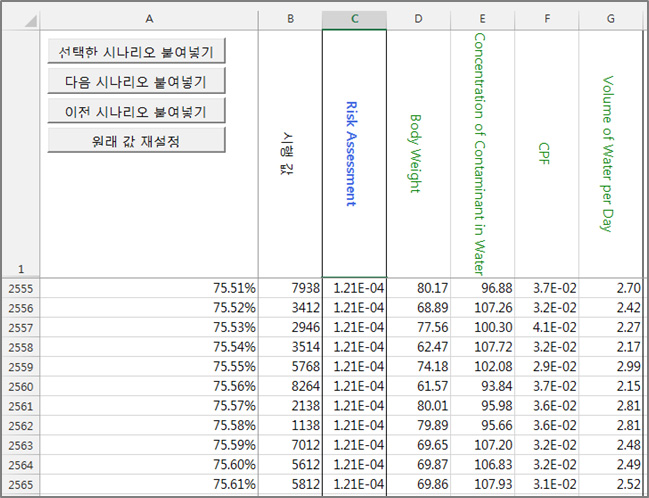Click cell showing 75.58%
Screen dimensions: 649x498
[149, 426]
